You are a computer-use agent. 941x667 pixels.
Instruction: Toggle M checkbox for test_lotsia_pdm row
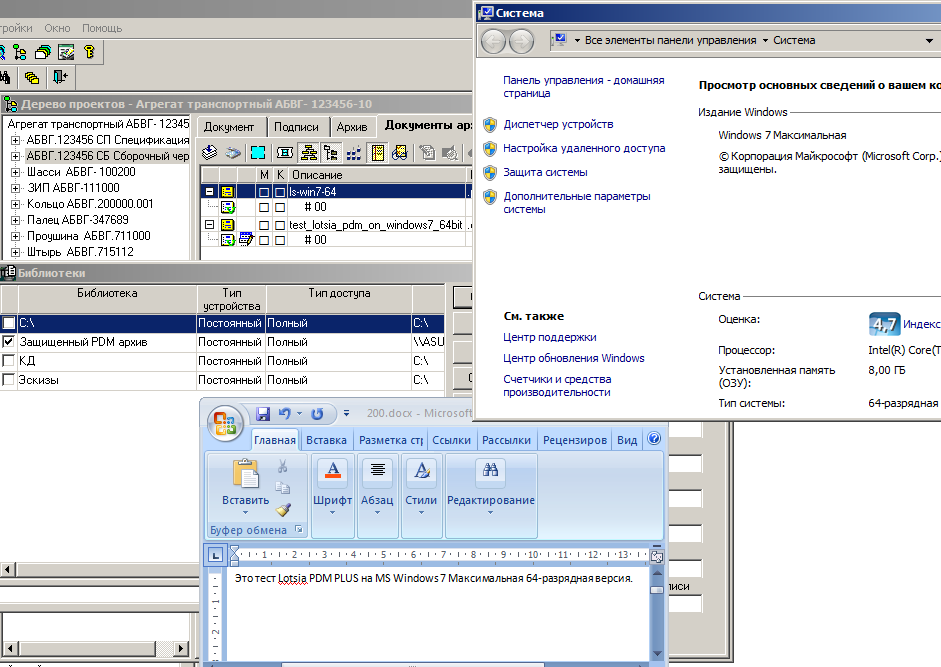(x=264, y=225)
